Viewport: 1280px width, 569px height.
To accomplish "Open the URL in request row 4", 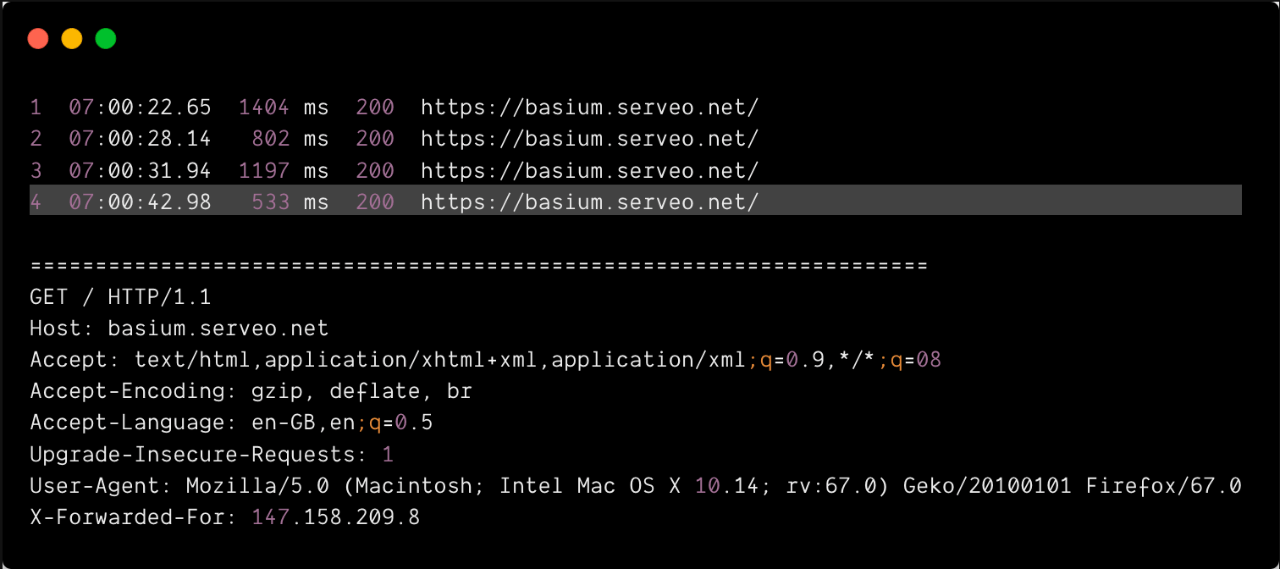I will click(590, 203).
